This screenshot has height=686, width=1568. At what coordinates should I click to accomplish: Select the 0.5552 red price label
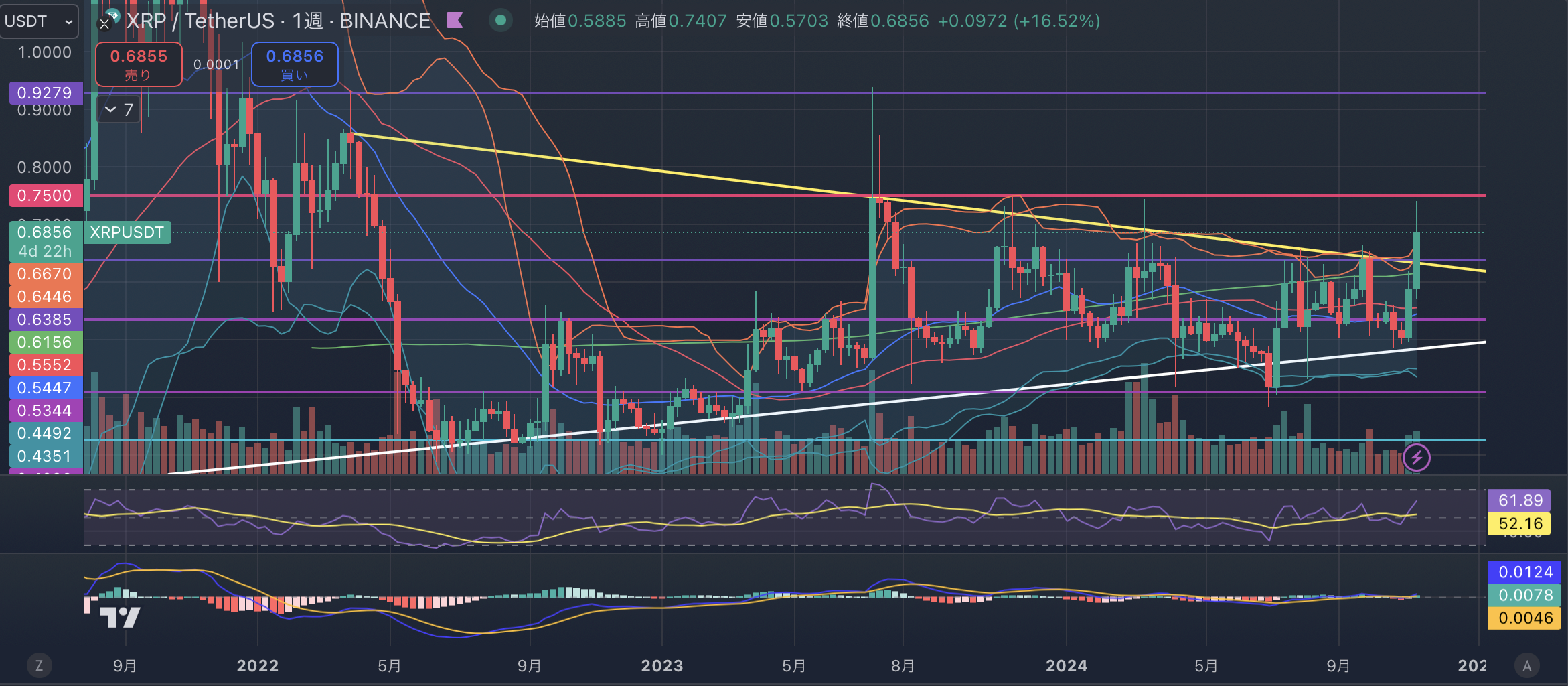[46, 365]
